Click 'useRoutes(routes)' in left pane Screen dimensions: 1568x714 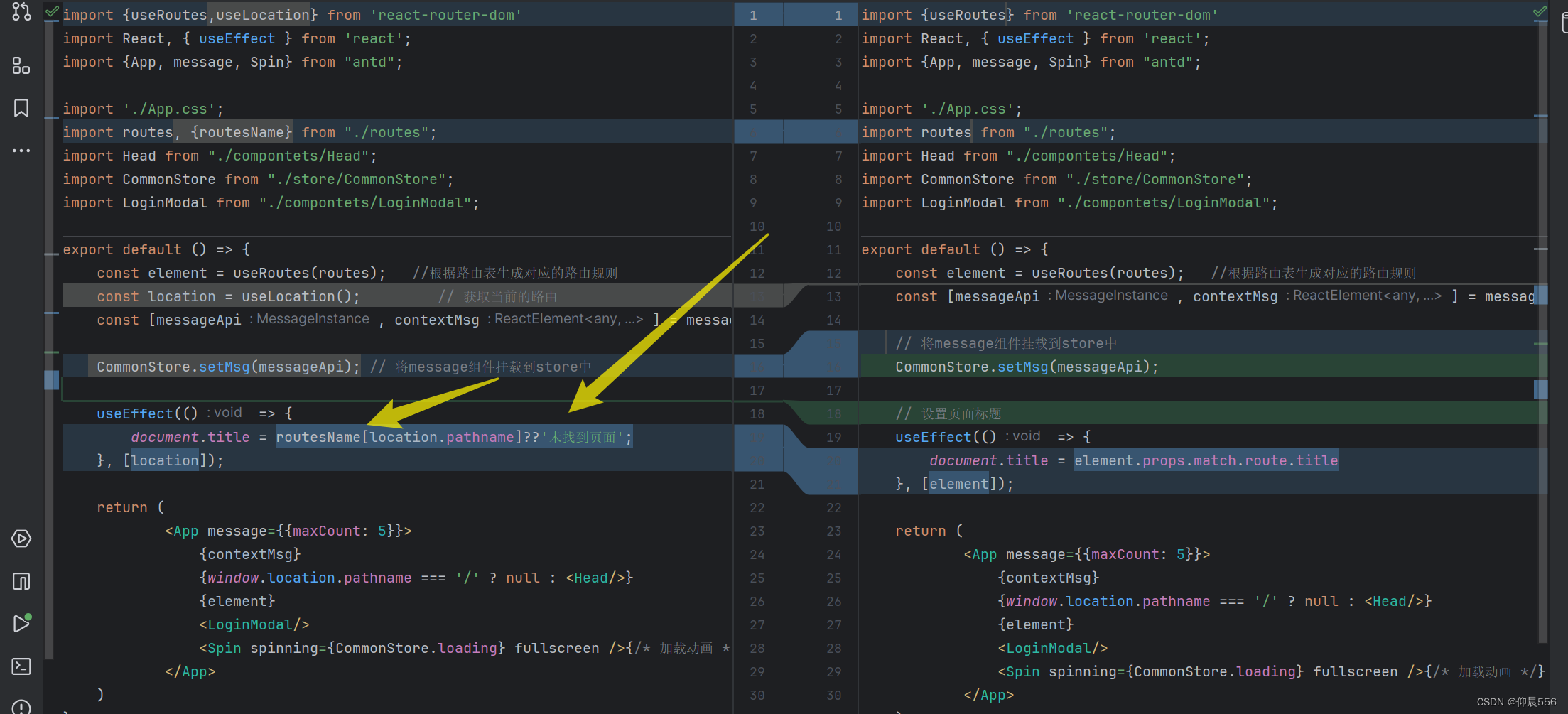coord(305,273)
